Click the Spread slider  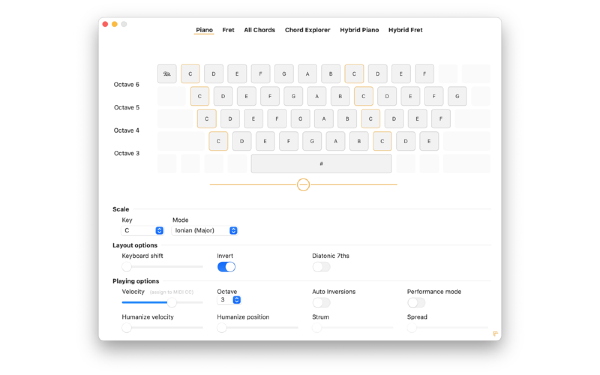448,328
